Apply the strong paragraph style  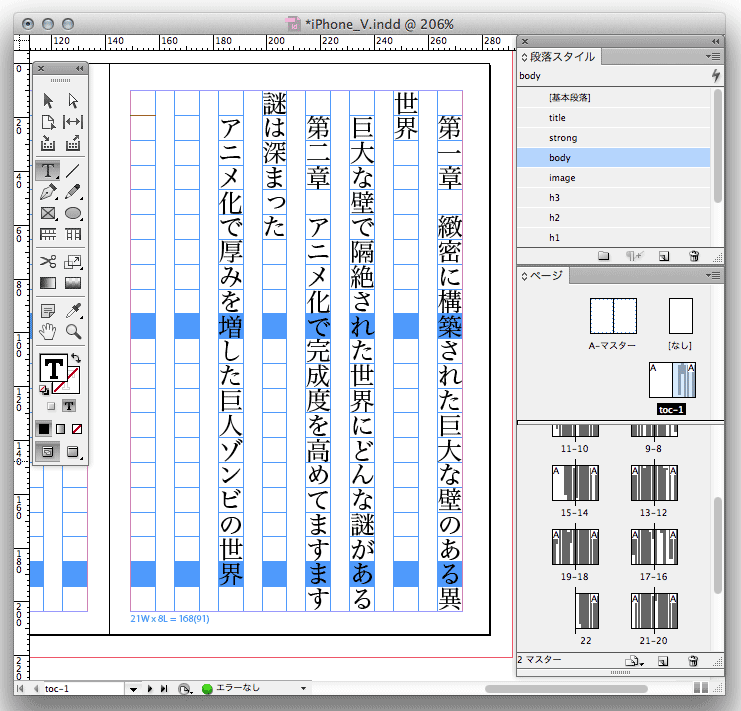[613, 138]
